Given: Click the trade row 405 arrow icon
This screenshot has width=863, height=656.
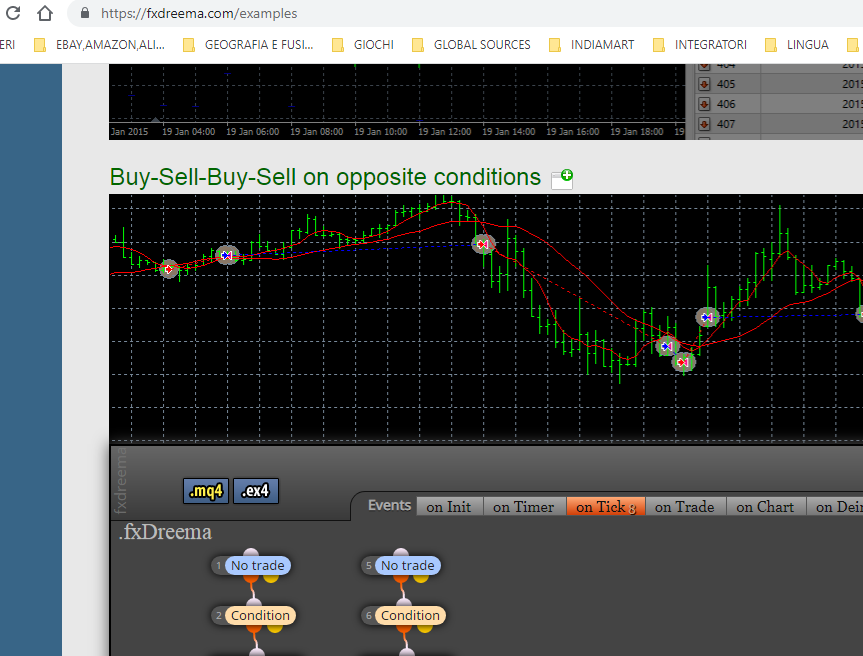Looking at the screenshot, I should click(704, 84).
